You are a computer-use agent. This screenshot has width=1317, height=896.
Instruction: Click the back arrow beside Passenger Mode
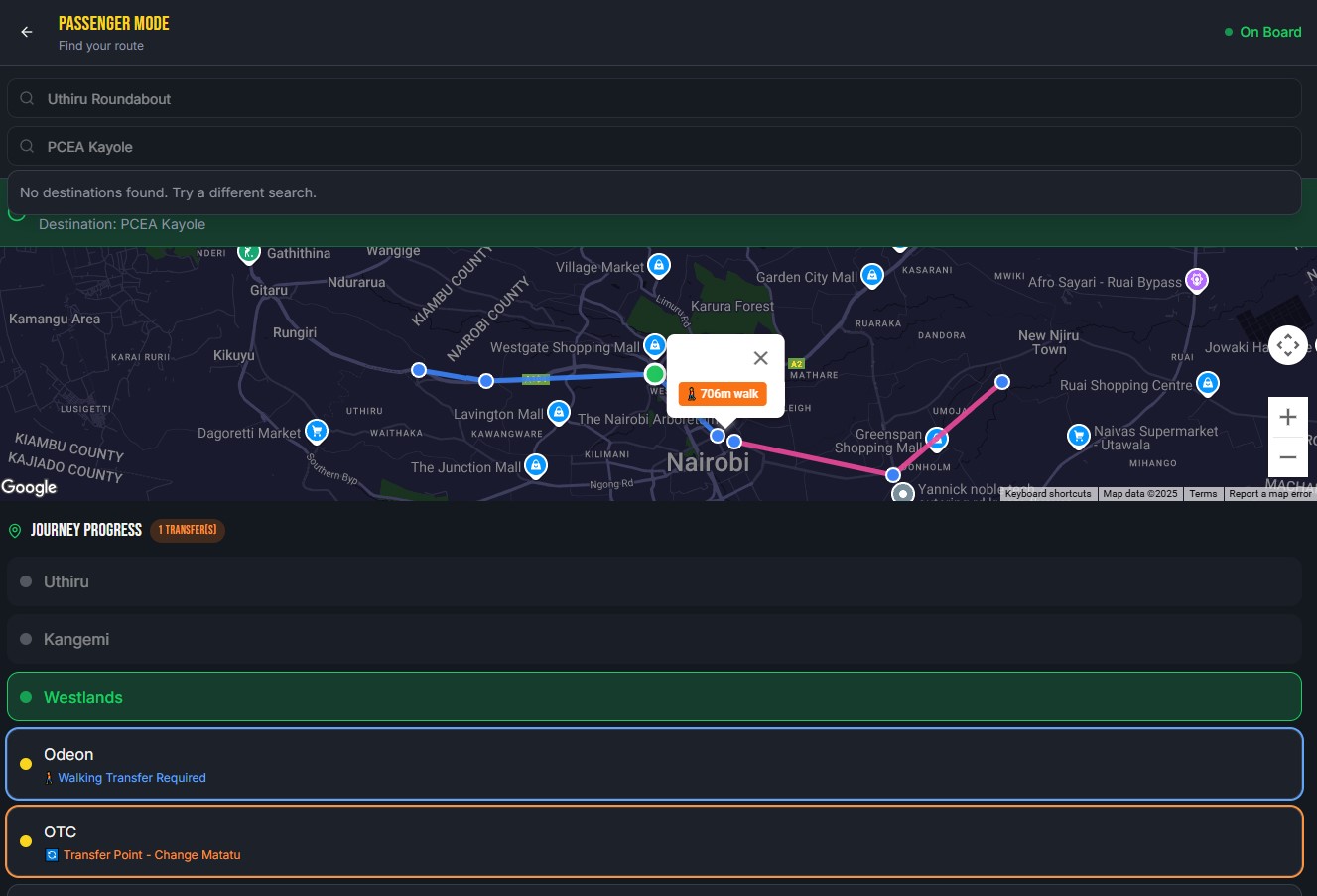coord(27,32)
